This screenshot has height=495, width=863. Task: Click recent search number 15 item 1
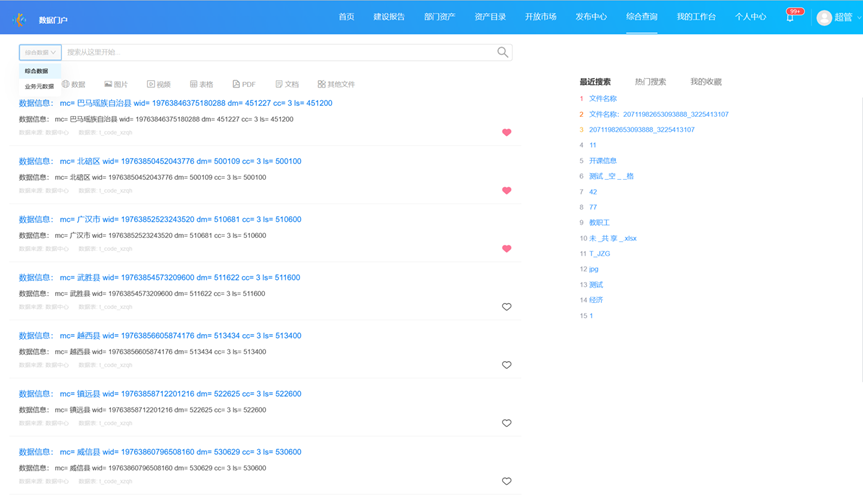pos(591,316)
